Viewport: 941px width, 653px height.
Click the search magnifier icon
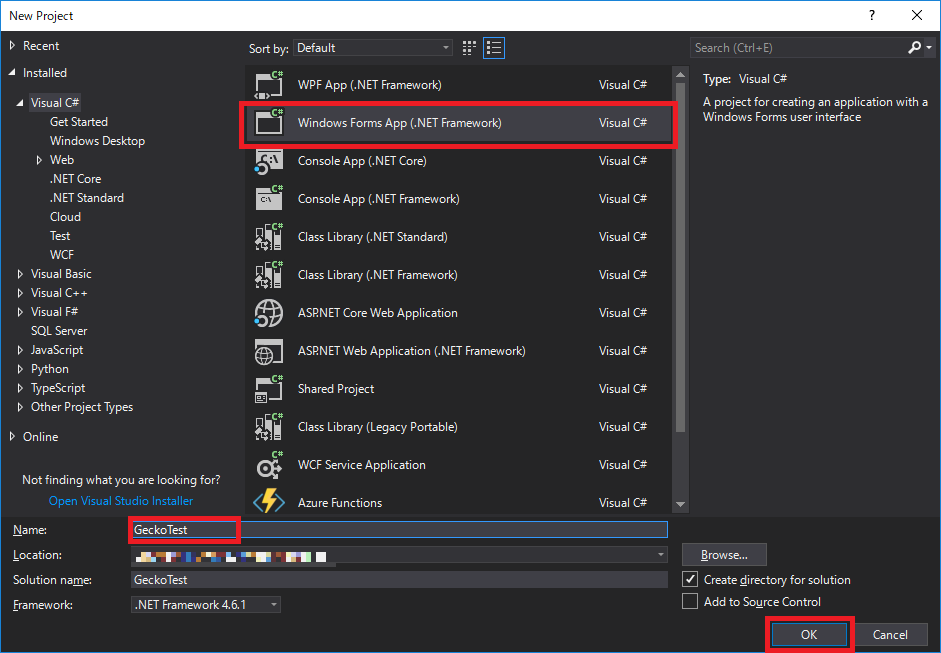[x=915, y=47]
